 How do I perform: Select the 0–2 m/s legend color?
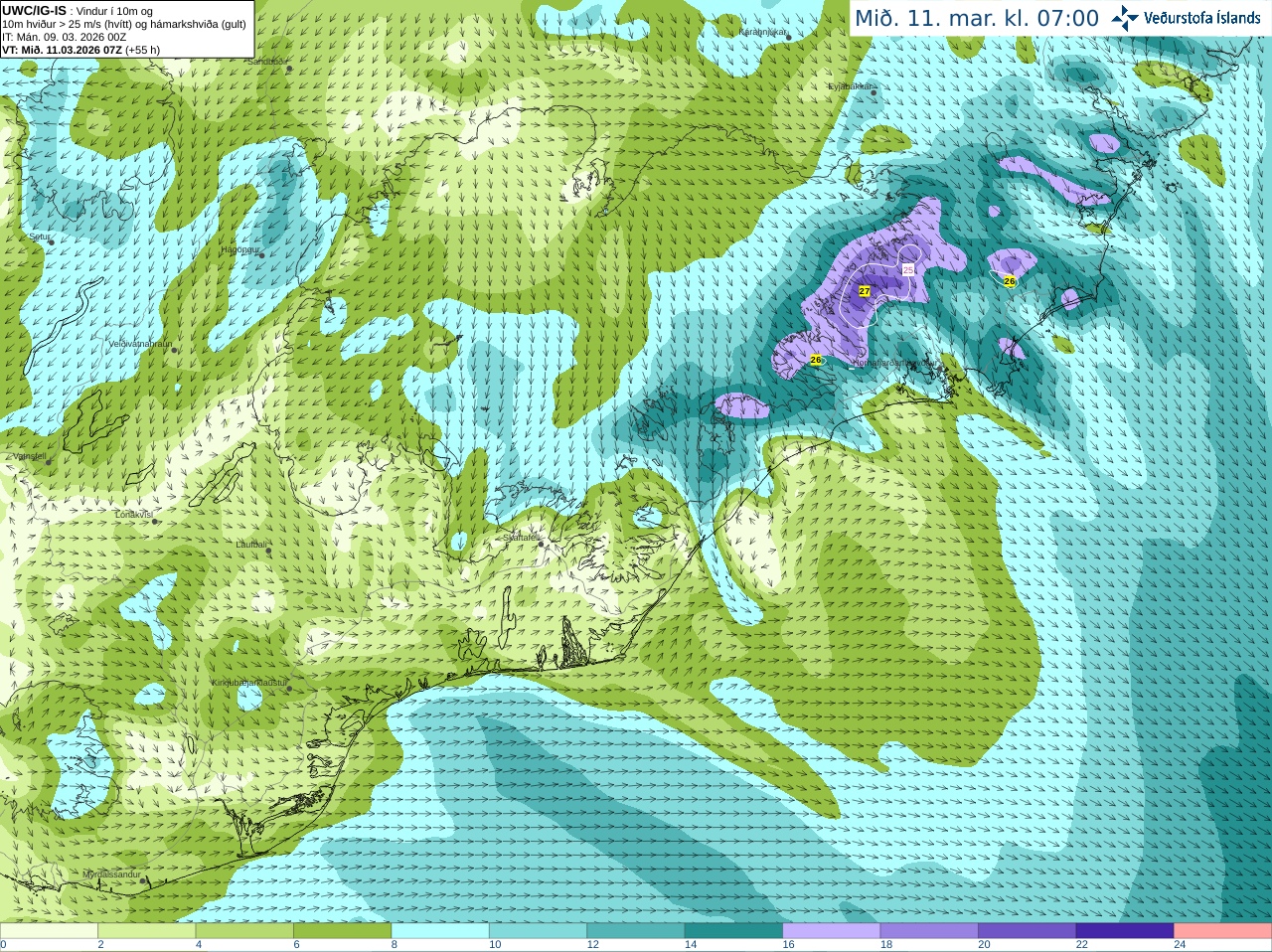pyautogui.click(x=49, y=931)
